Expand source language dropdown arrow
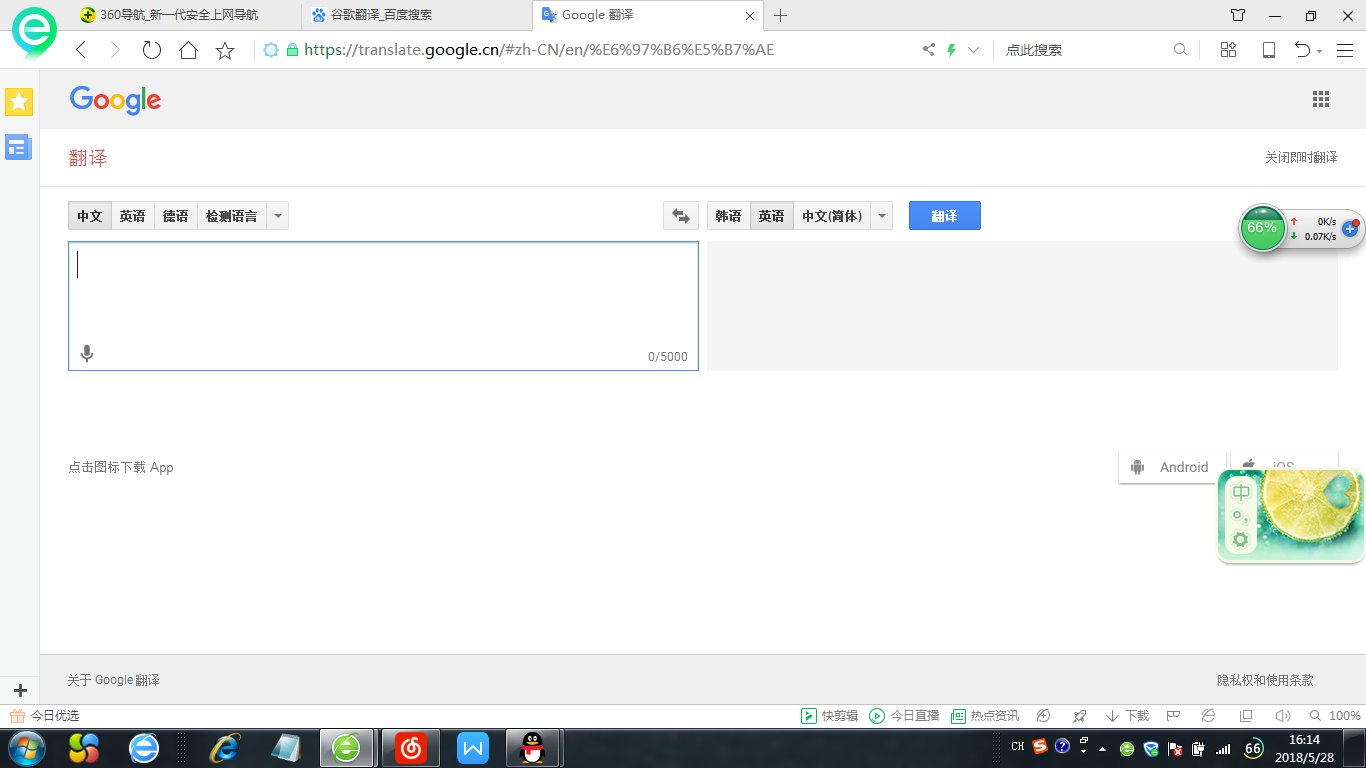 click(278, 216)
